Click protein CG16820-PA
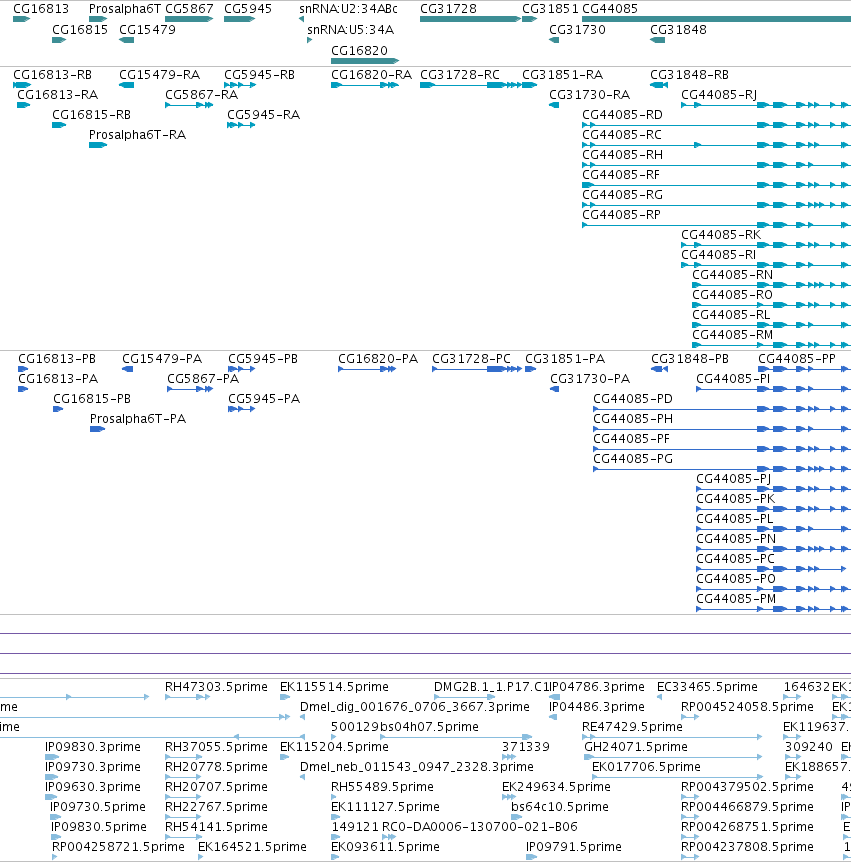851x862 pixels. pos(378,359)
